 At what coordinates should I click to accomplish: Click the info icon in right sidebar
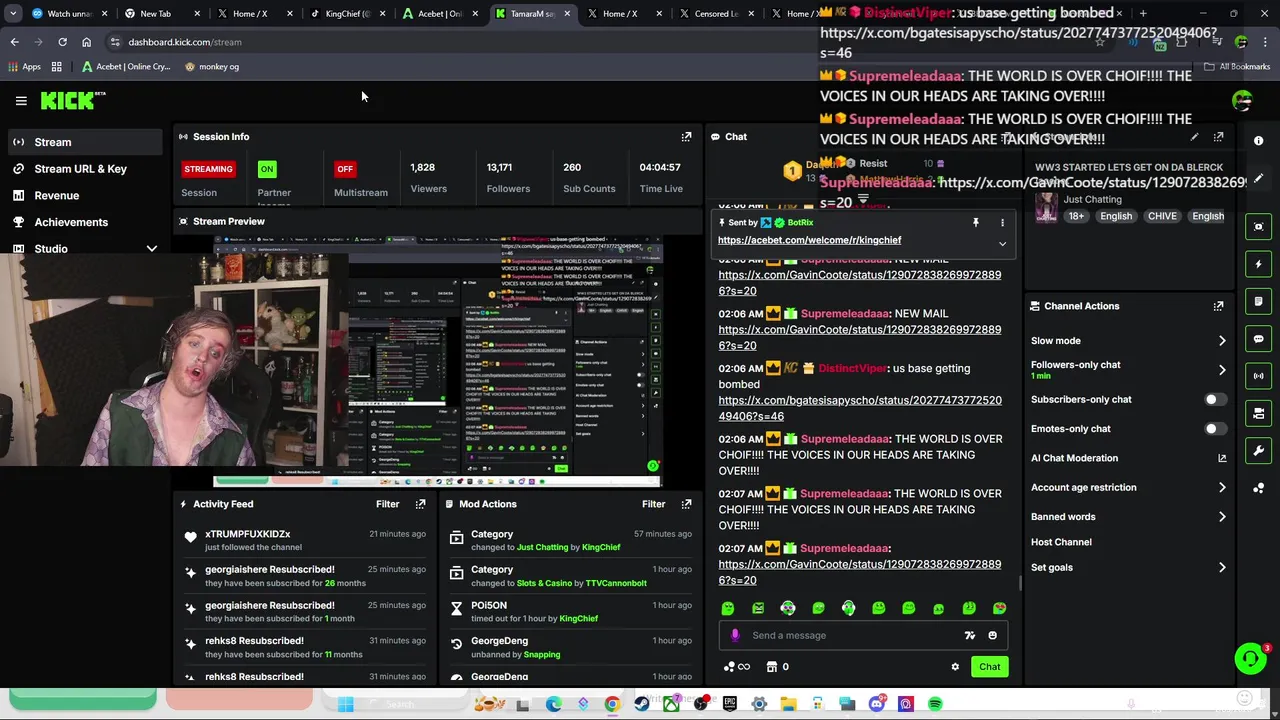point(1259,141)
